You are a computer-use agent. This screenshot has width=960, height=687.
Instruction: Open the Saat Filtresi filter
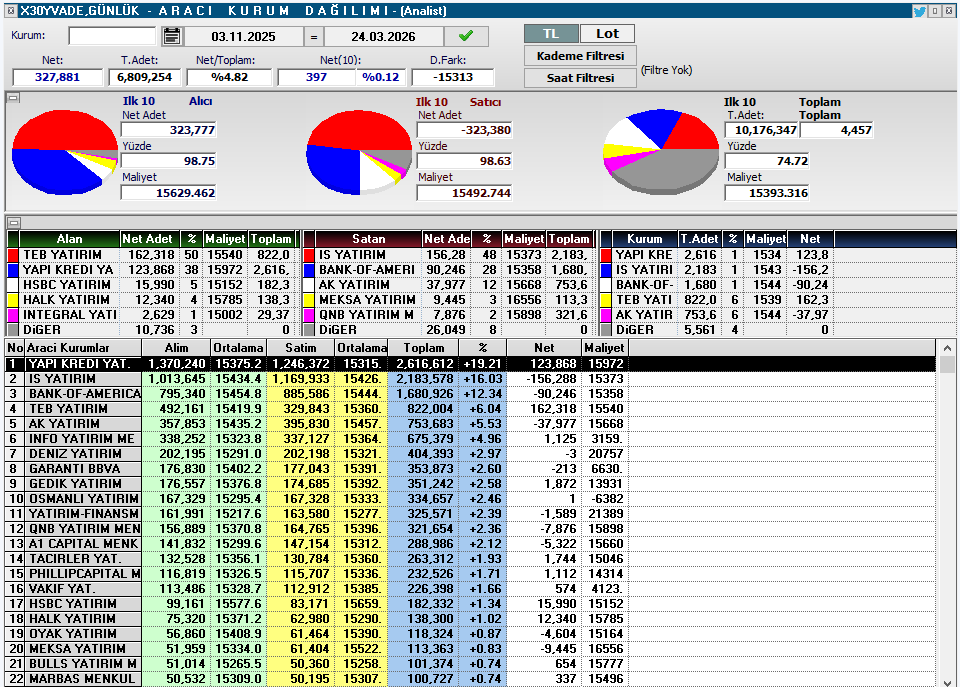tap(580, 78)
